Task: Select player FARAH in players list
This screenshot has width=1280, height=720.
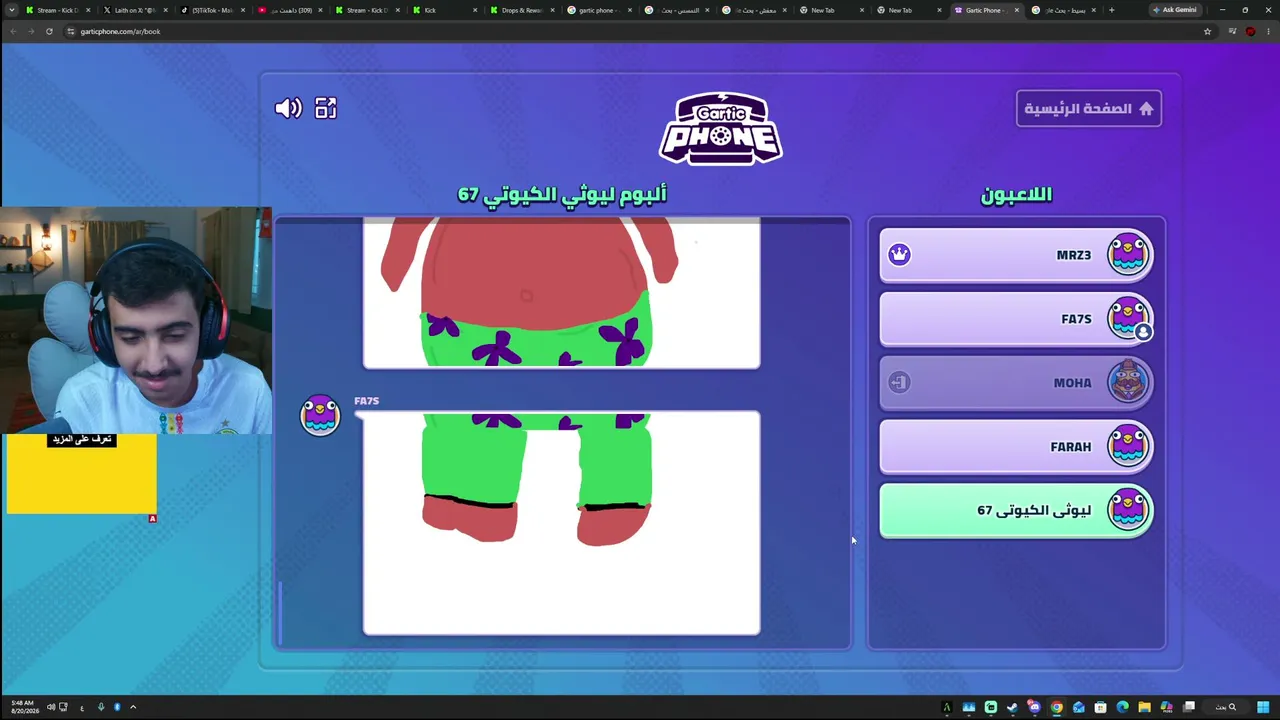Action: point(1016,447)
